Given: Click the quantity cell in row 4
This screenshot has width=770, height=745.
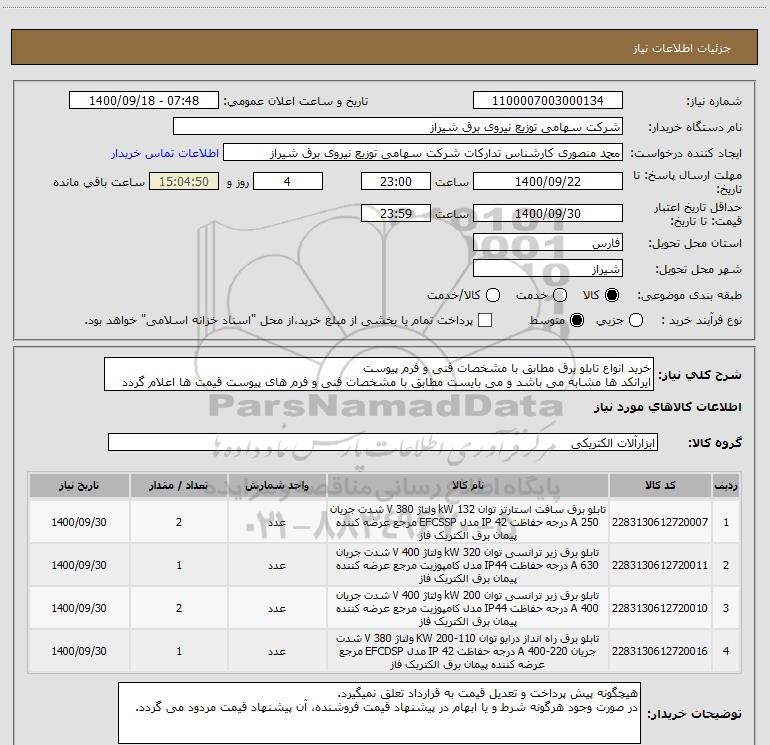Looking at the screenshot, I should (179, 651).
